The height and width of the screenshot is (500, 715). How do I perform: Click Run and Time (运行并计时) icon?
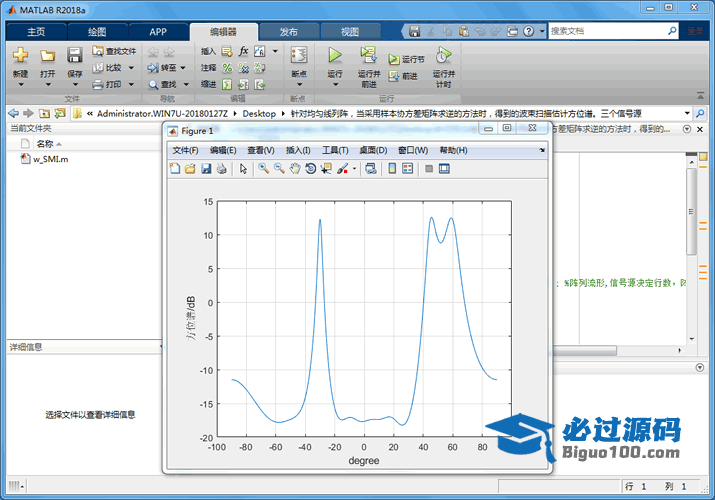[x=443, y=55]
